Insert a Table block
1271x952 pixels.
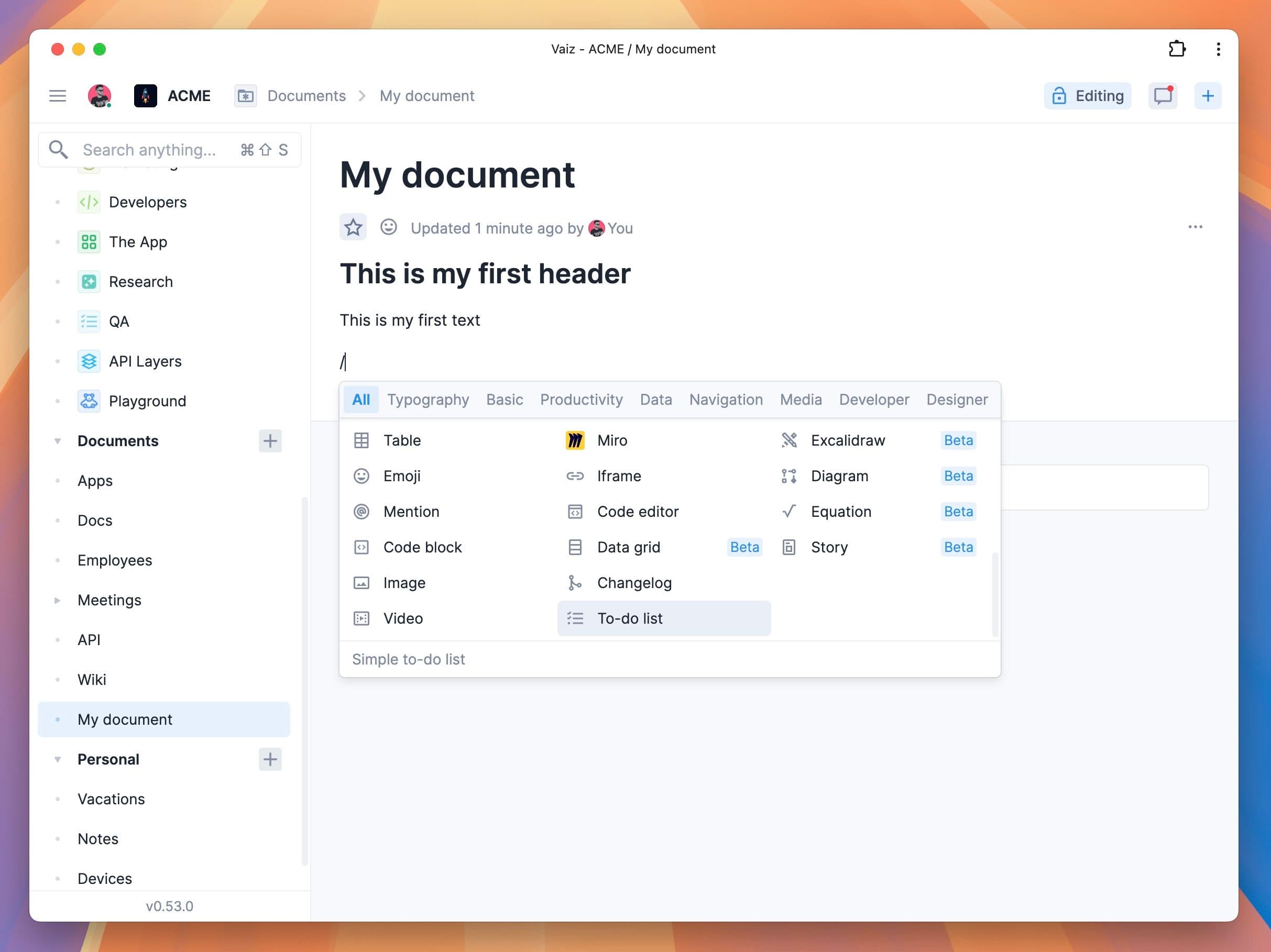[x=402, y=440]
